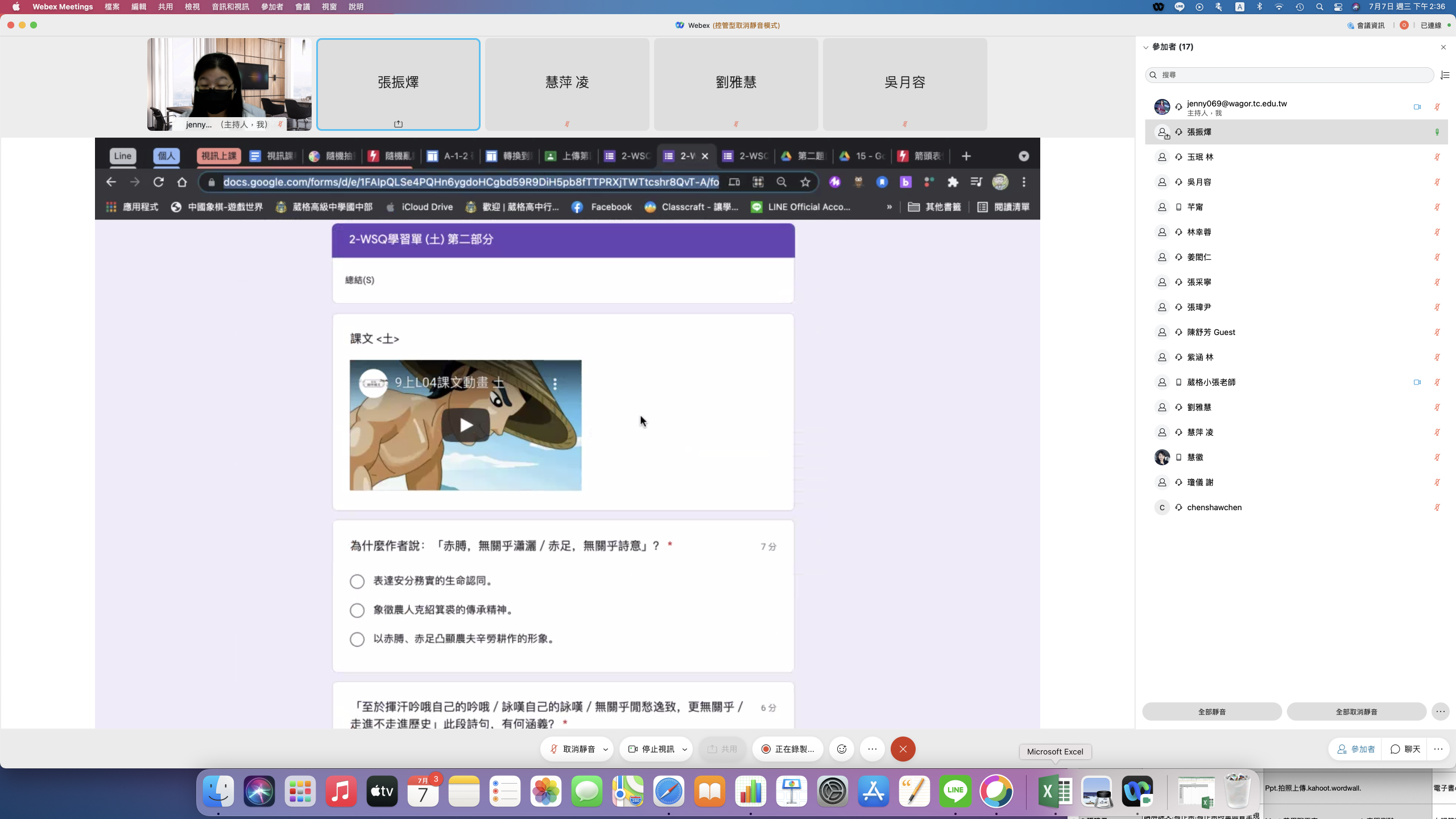This screenshot has width=1456, height=819.
Task: Open Microsoft Excel in the Dock
Action: click(x=1055, y=791)
